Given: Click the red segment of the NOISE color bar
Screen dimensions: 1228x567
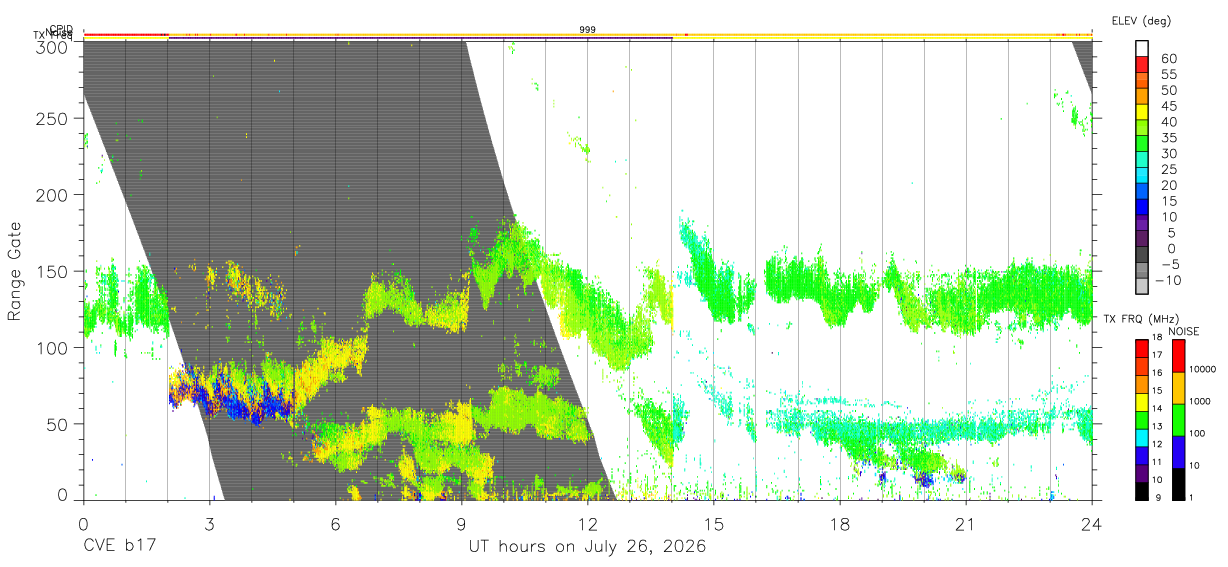Looking at the screenshot, I should coord(1179,356).
